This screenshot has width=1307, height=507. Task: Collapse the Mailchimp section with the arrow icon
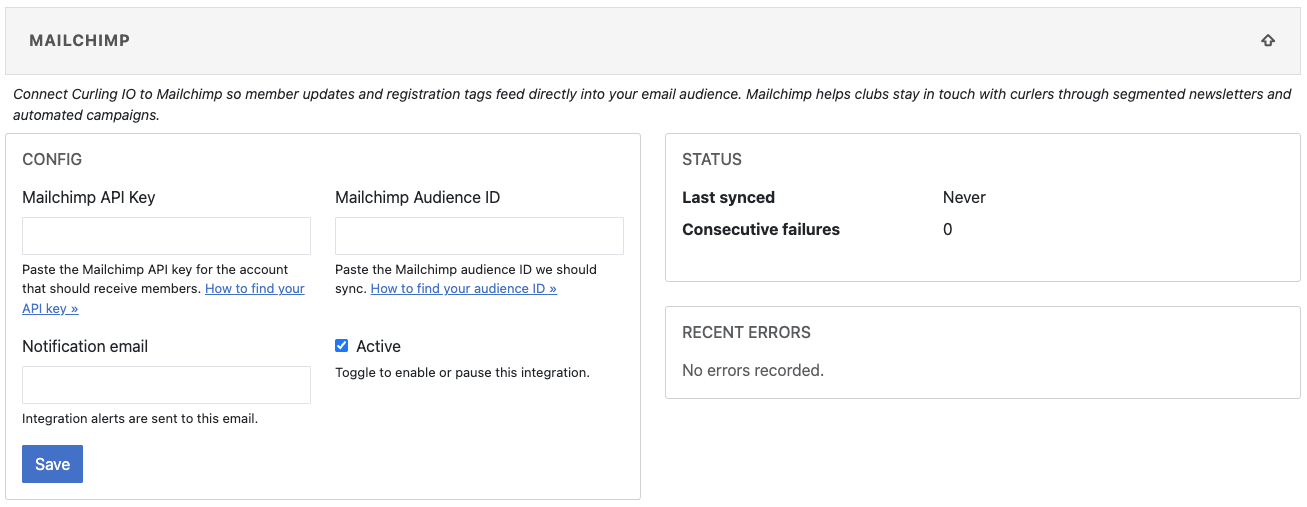click(1267, 41)
